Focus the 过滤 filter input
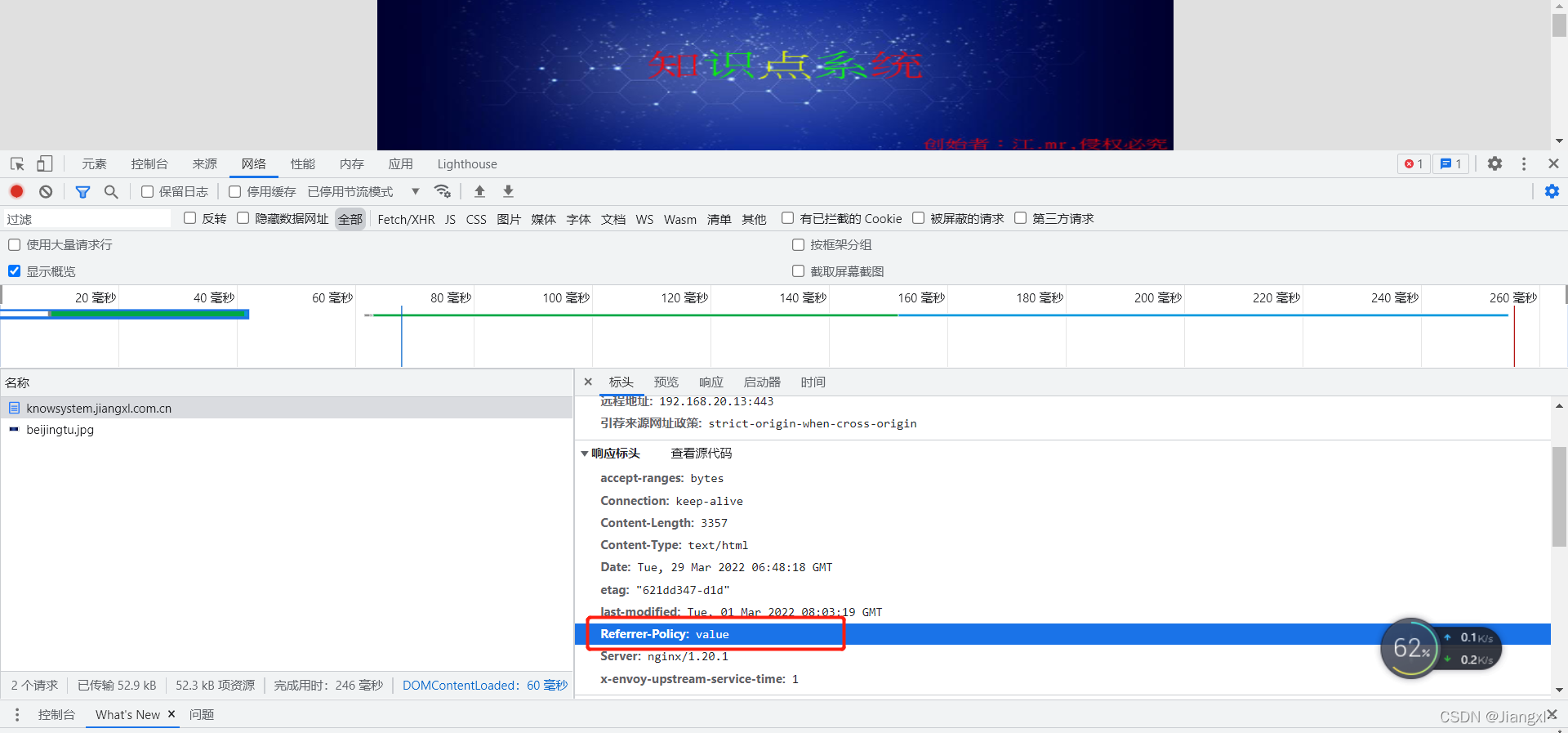 coord(87,218)
